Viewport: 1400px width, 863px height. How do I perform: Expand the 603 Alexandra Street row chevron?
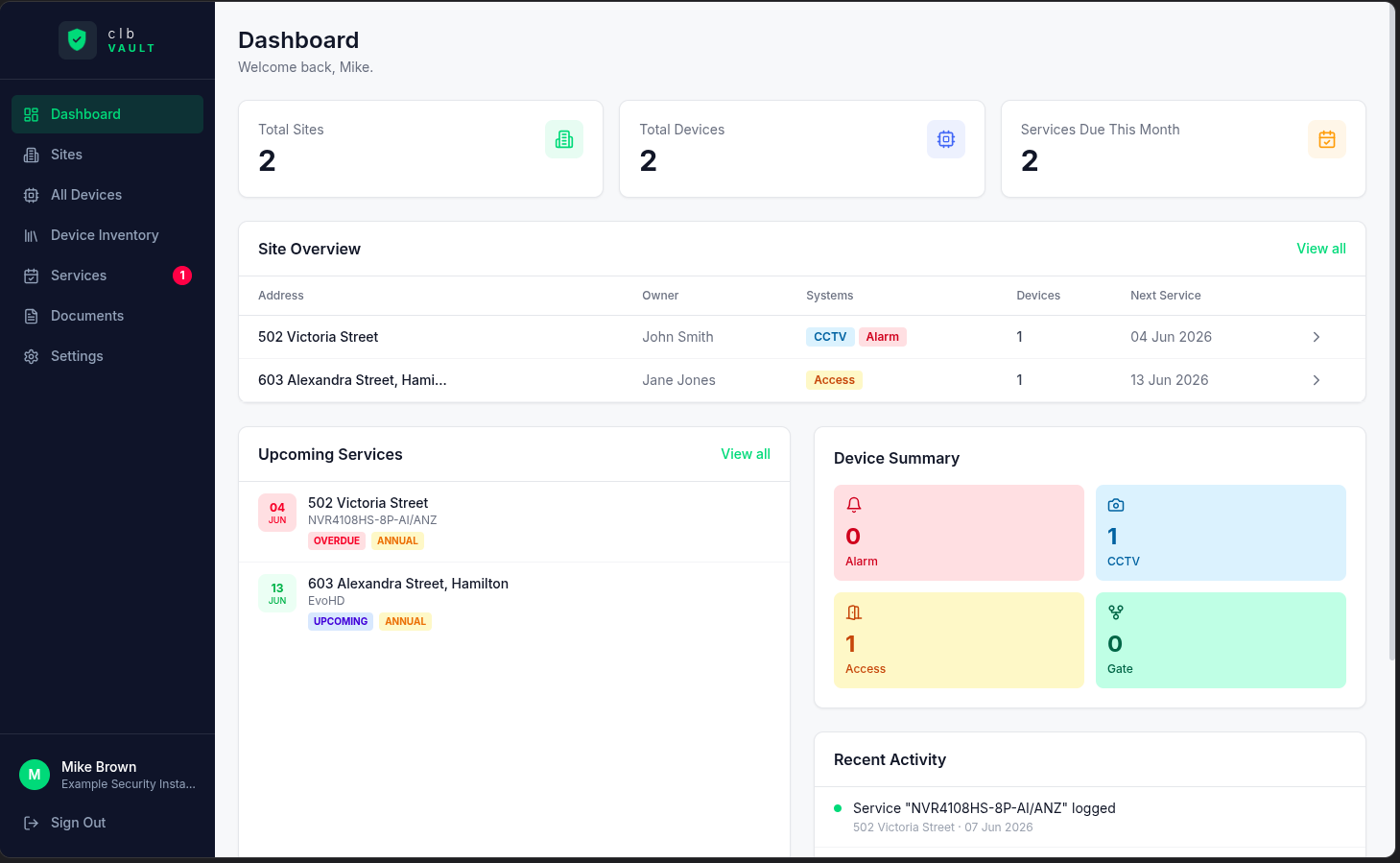pyautogui.click(x=1317, y=380)
